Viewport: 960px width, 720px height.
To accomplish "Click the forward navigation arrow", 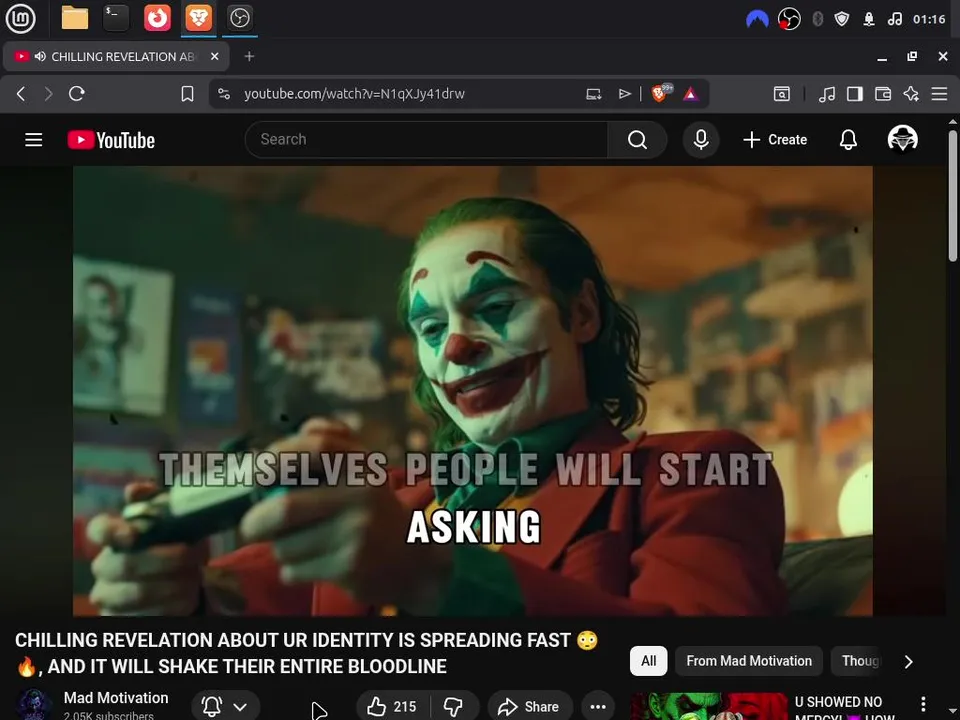I will (49, 94).
